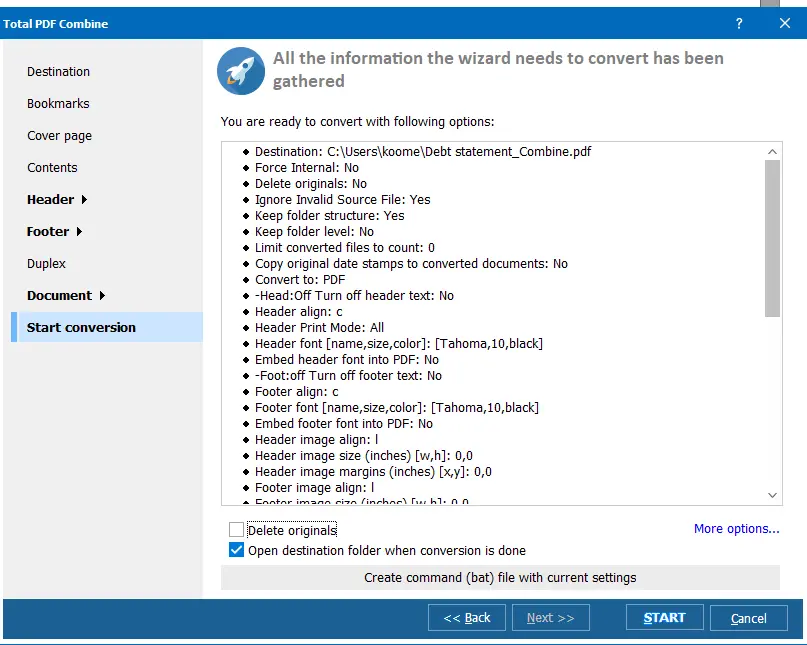Expand the Header options in sidebar
807x645 pixels.
coord(50,199)
